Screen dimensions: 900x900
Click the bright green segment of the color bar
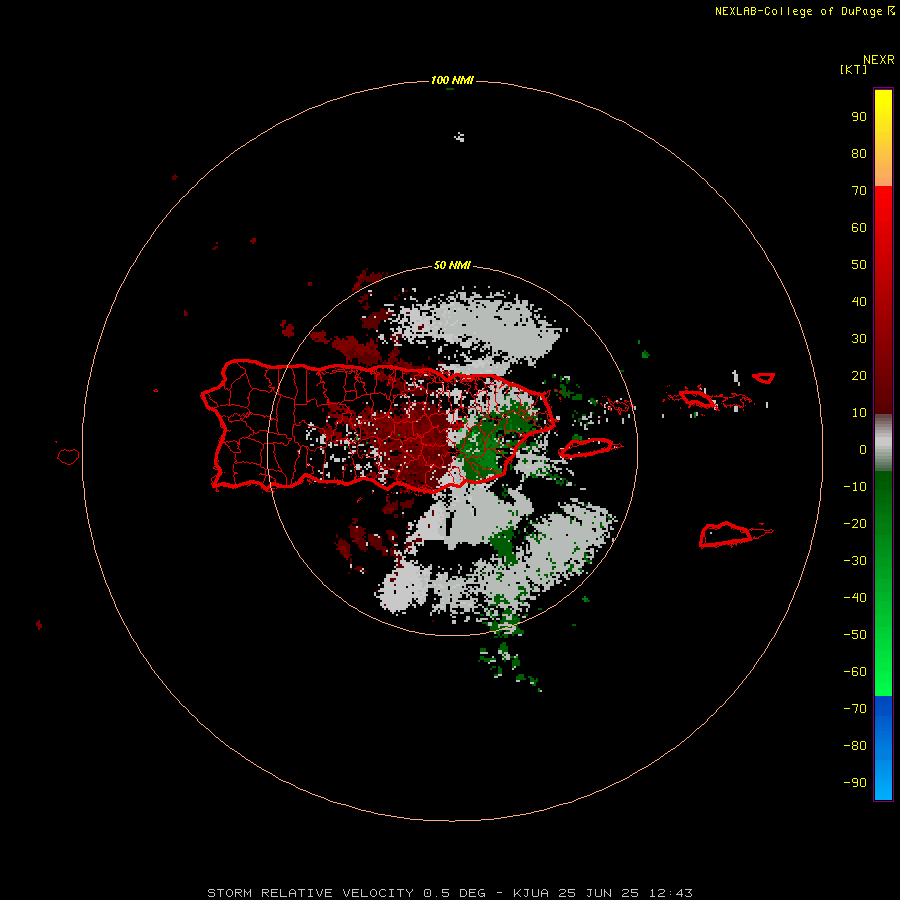tap(883, 584)
